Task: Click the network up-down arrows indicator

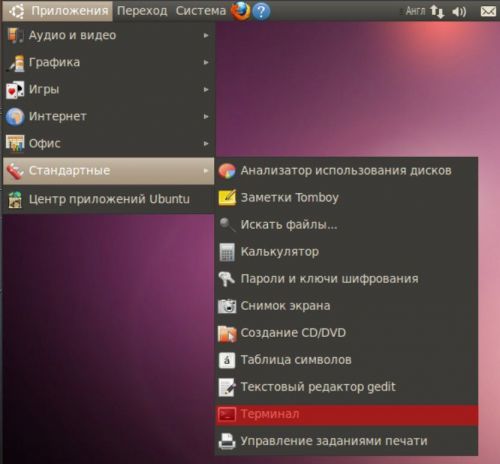Action: [437, 11]
